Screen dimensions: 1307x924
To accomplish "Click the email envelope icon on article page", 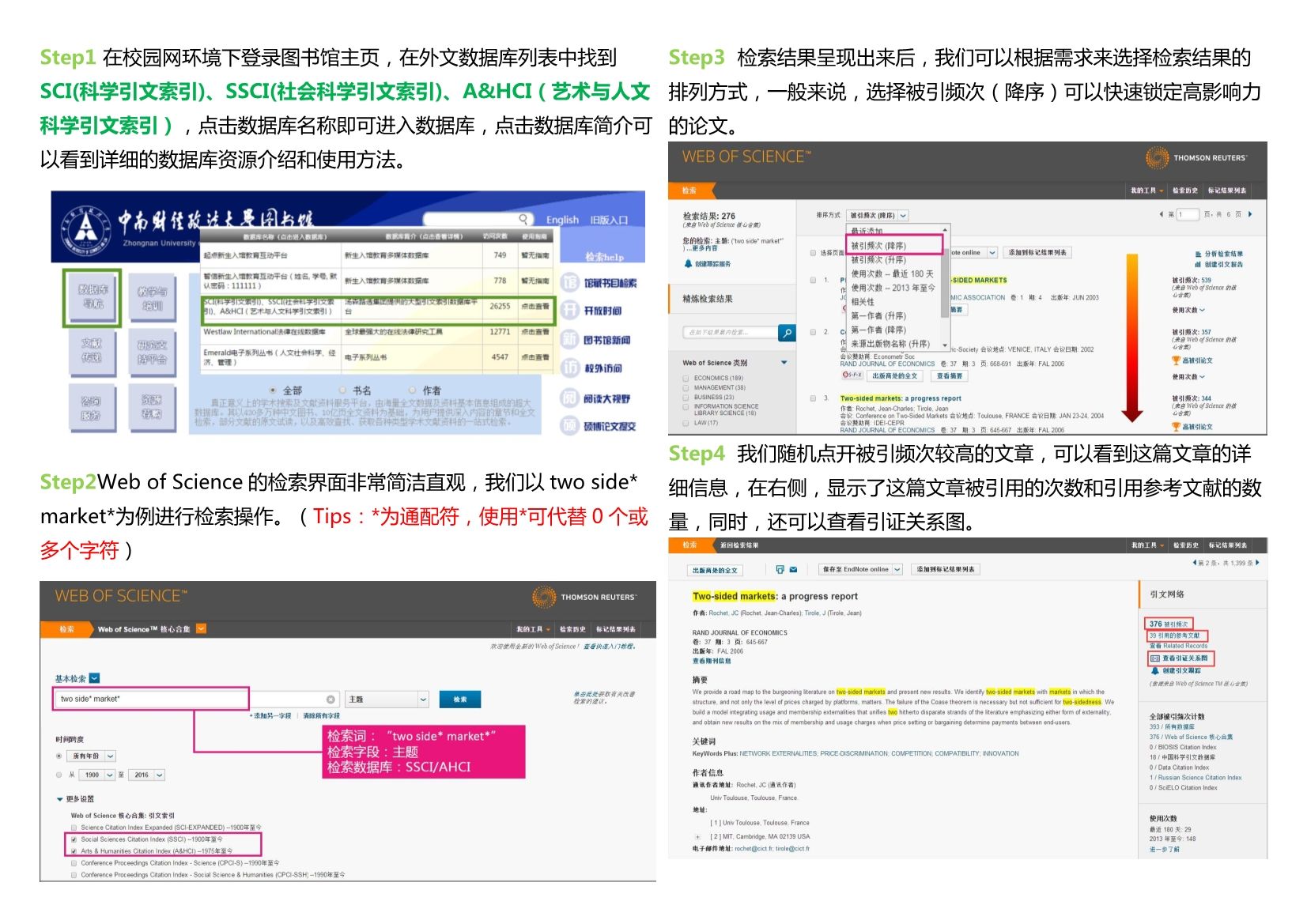I will [x=793, y=569].
